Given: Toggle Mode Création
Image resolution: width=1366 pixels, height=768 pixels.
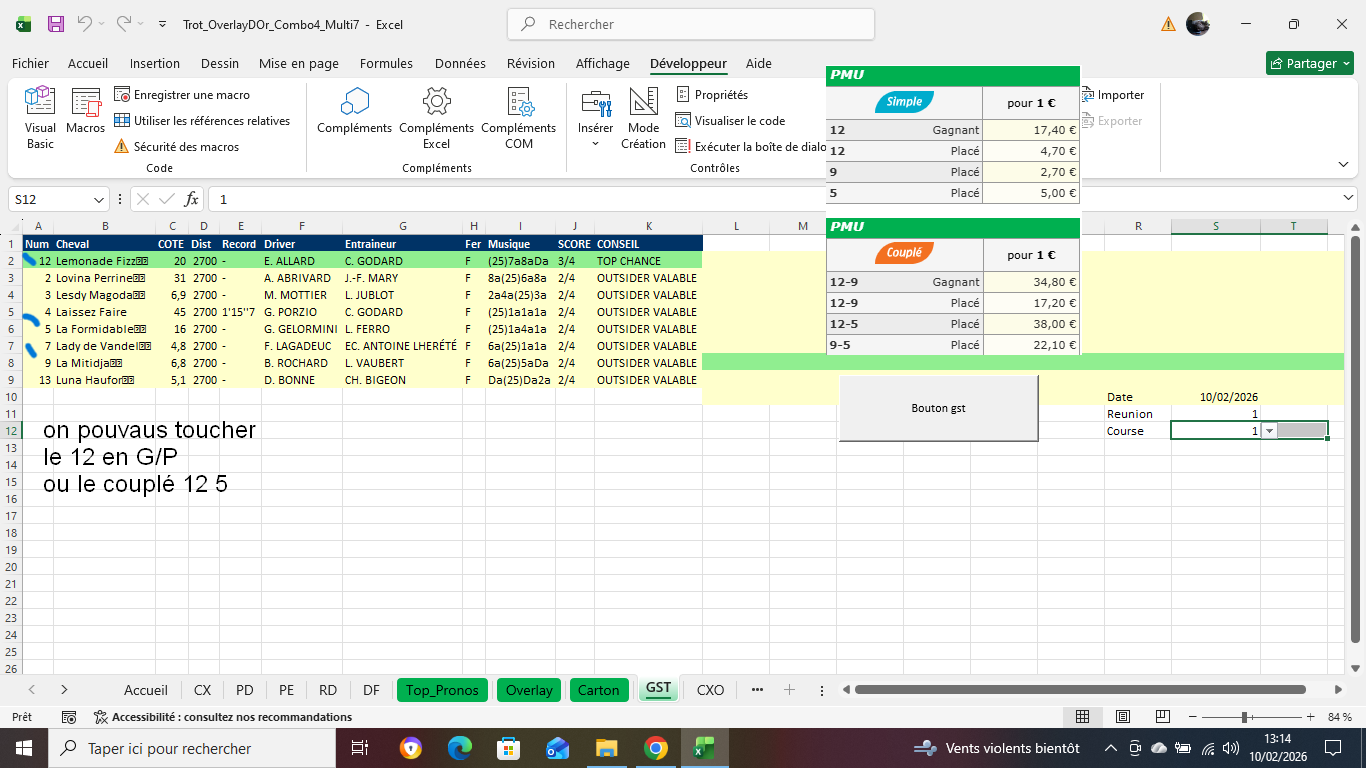Looking at the screenshot, I should click(643, 118).
